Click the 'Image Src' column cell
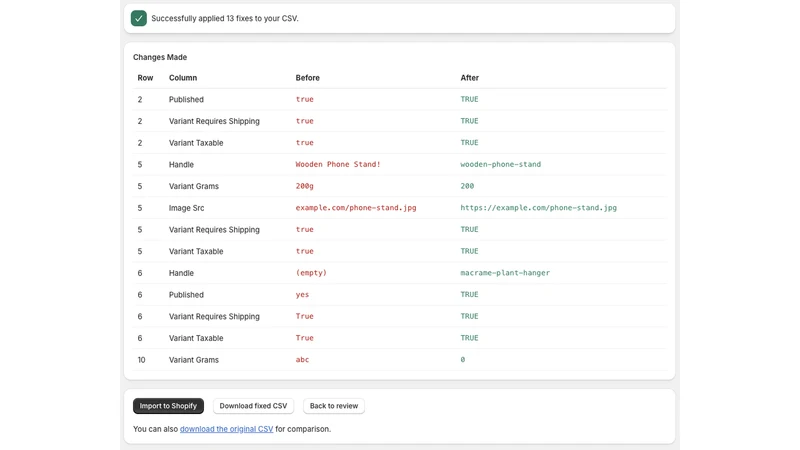Image resolution: width=800 pixels, height=450 pixels. (187, 208)
